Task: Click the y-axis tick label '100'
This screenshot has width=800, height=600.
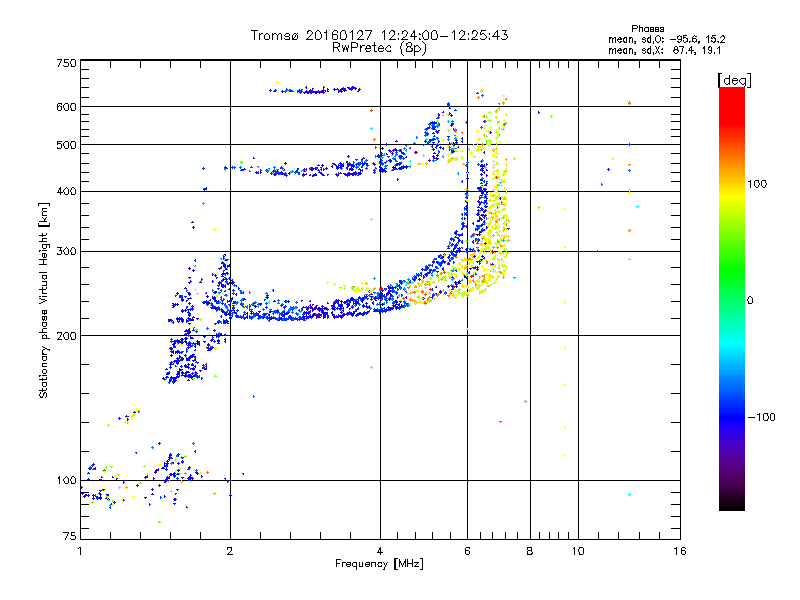Action: [x=66, y=480]
